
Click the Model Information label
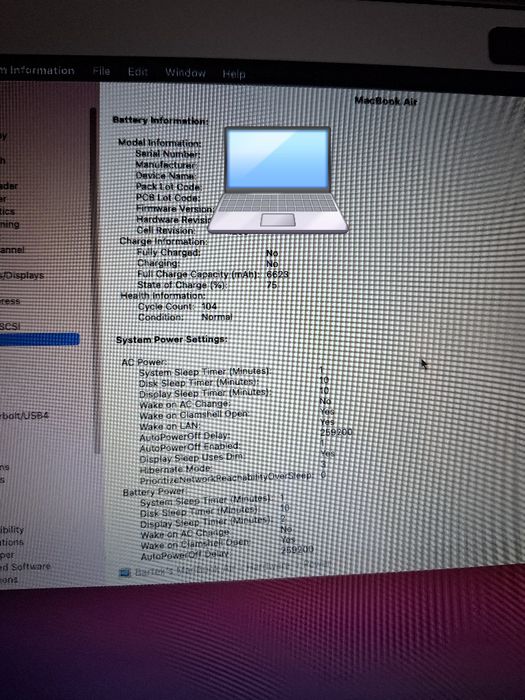[159, 143]
